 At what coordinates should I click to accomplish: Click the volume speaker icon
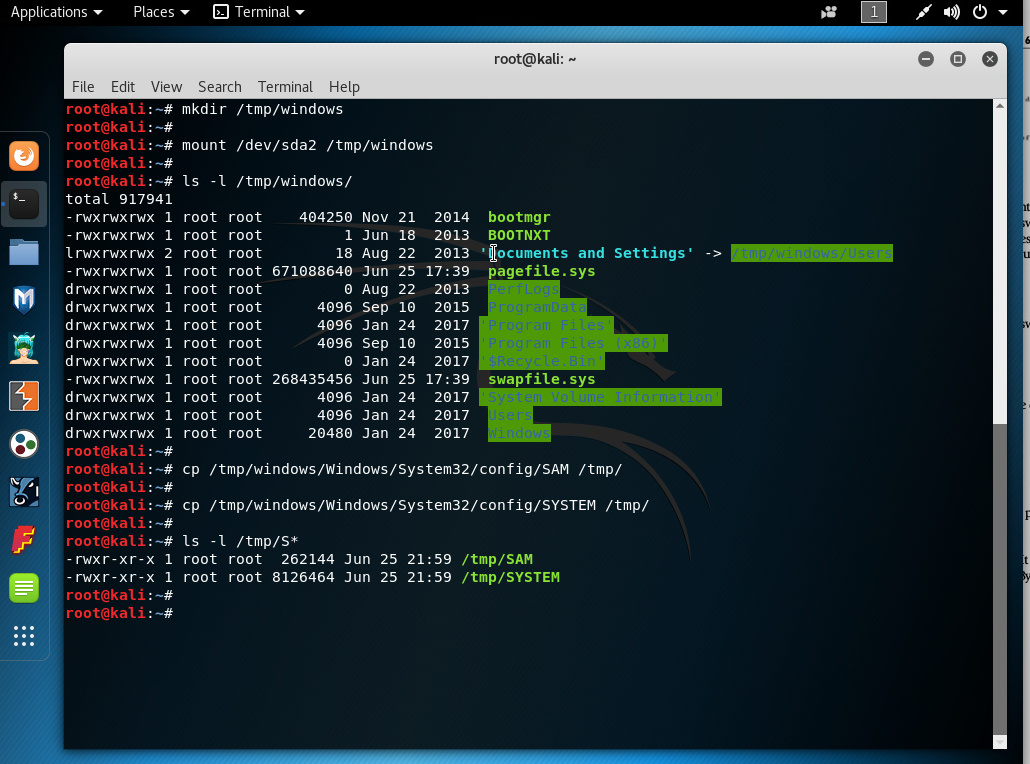point(951,12)
